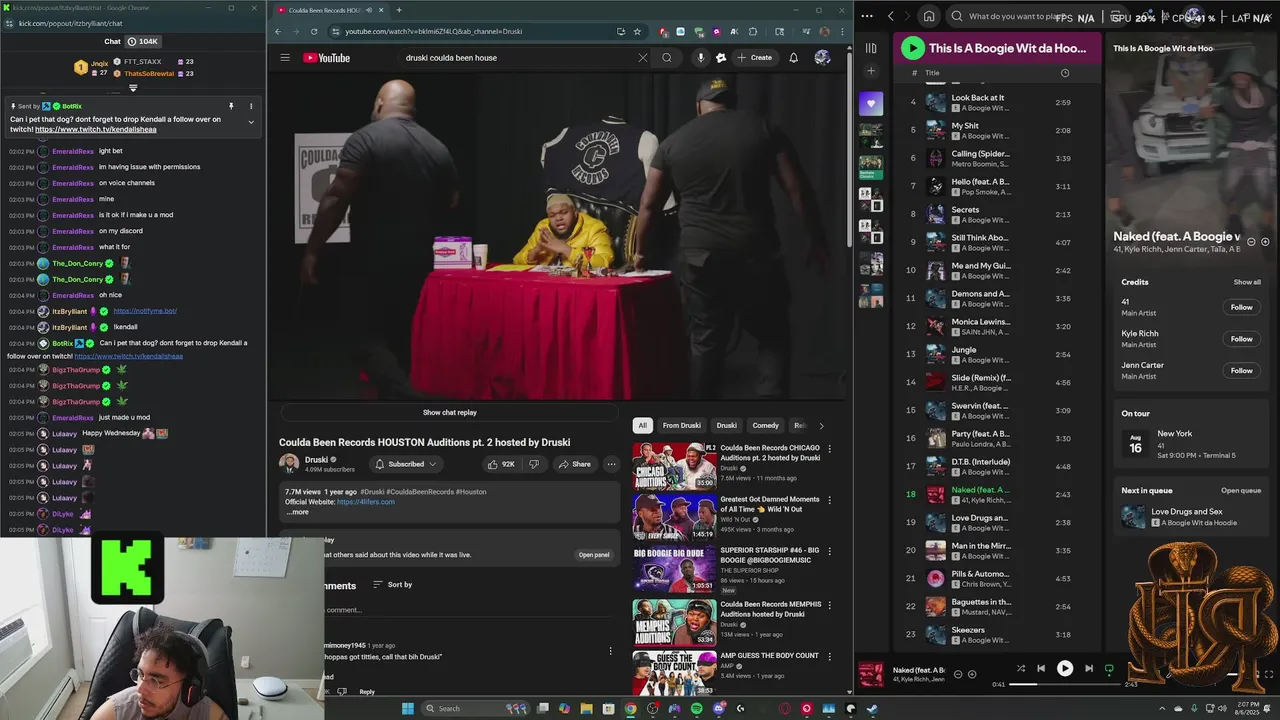Play This Is A Boogie playlist
The image size is (1280, 720).
coord(912,48)
